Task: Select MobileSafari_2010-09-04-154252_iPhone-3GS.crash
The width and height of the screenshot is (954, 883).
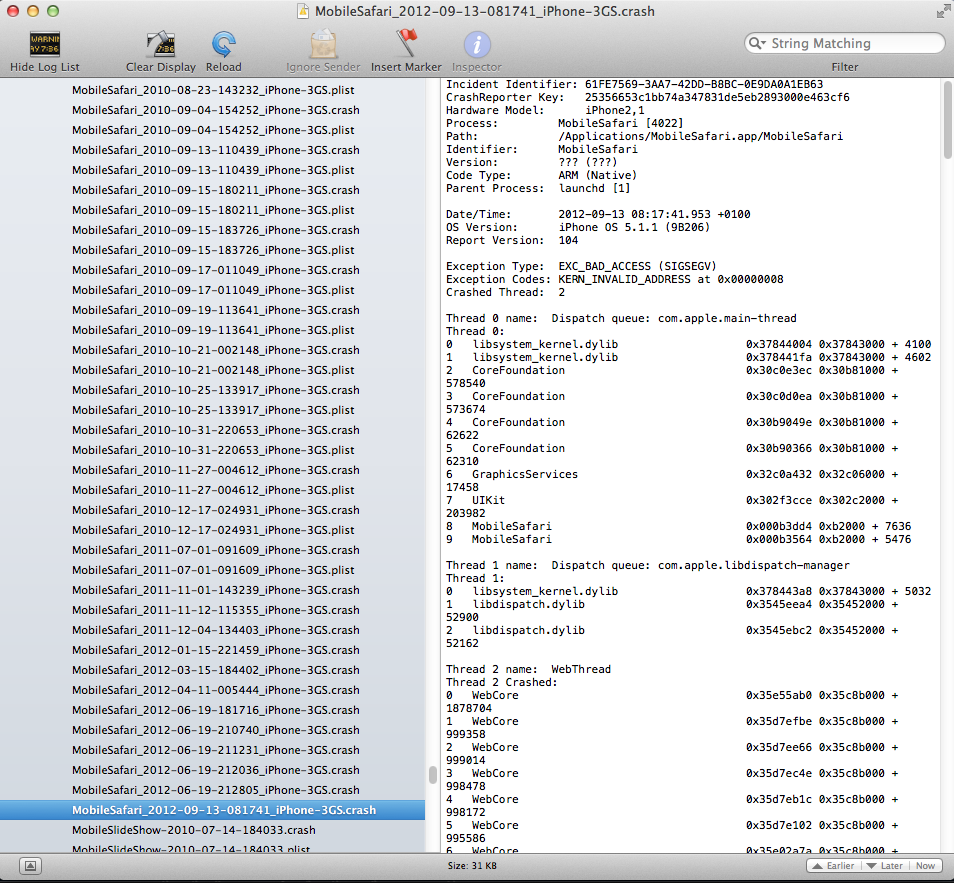Action: point(215,110)
